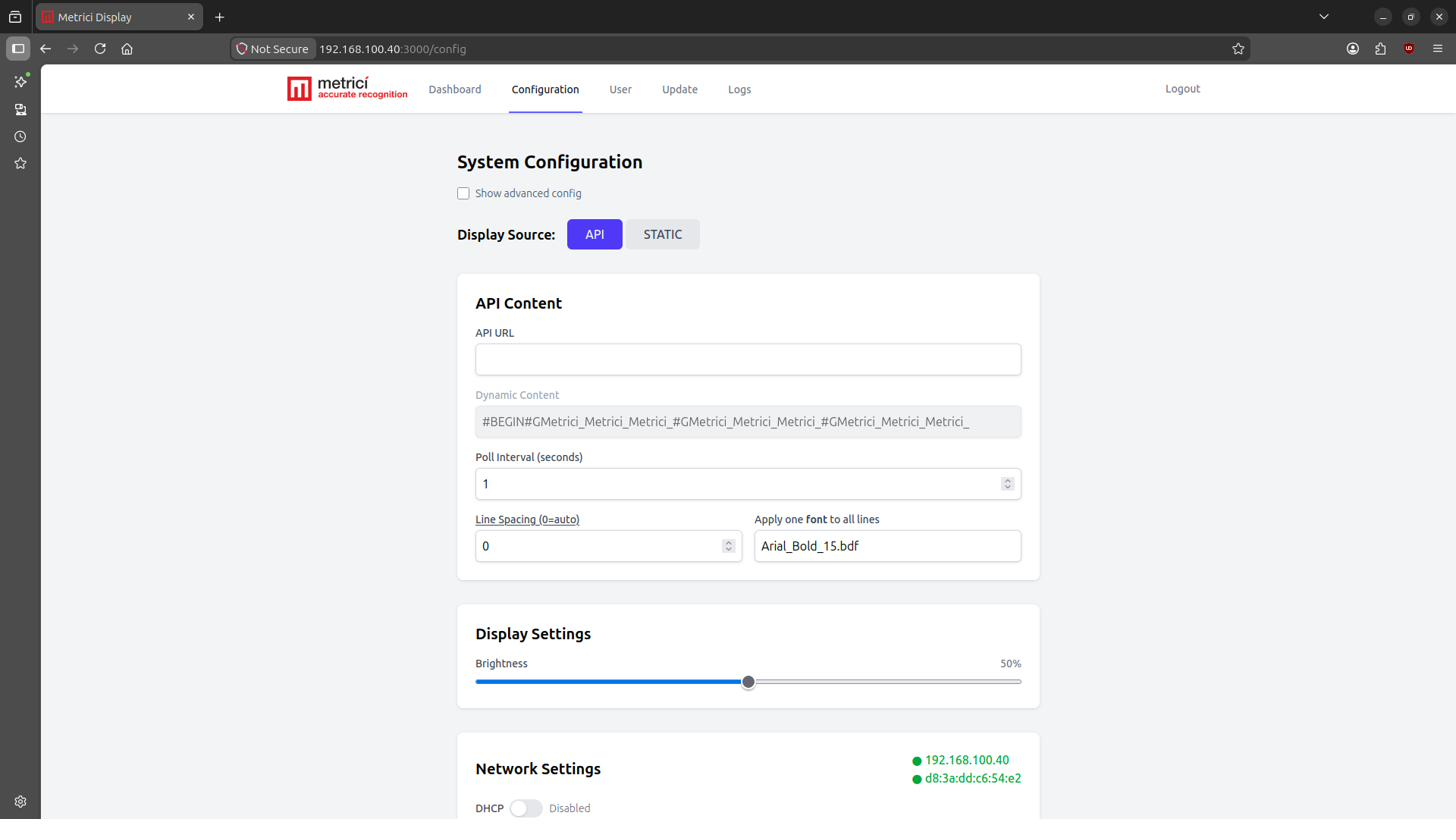Image resolution: width=1456 pixels, height=840 pixels.
Task: Open the recent browsing tab overview icon
Action: [x=15, y=17]
